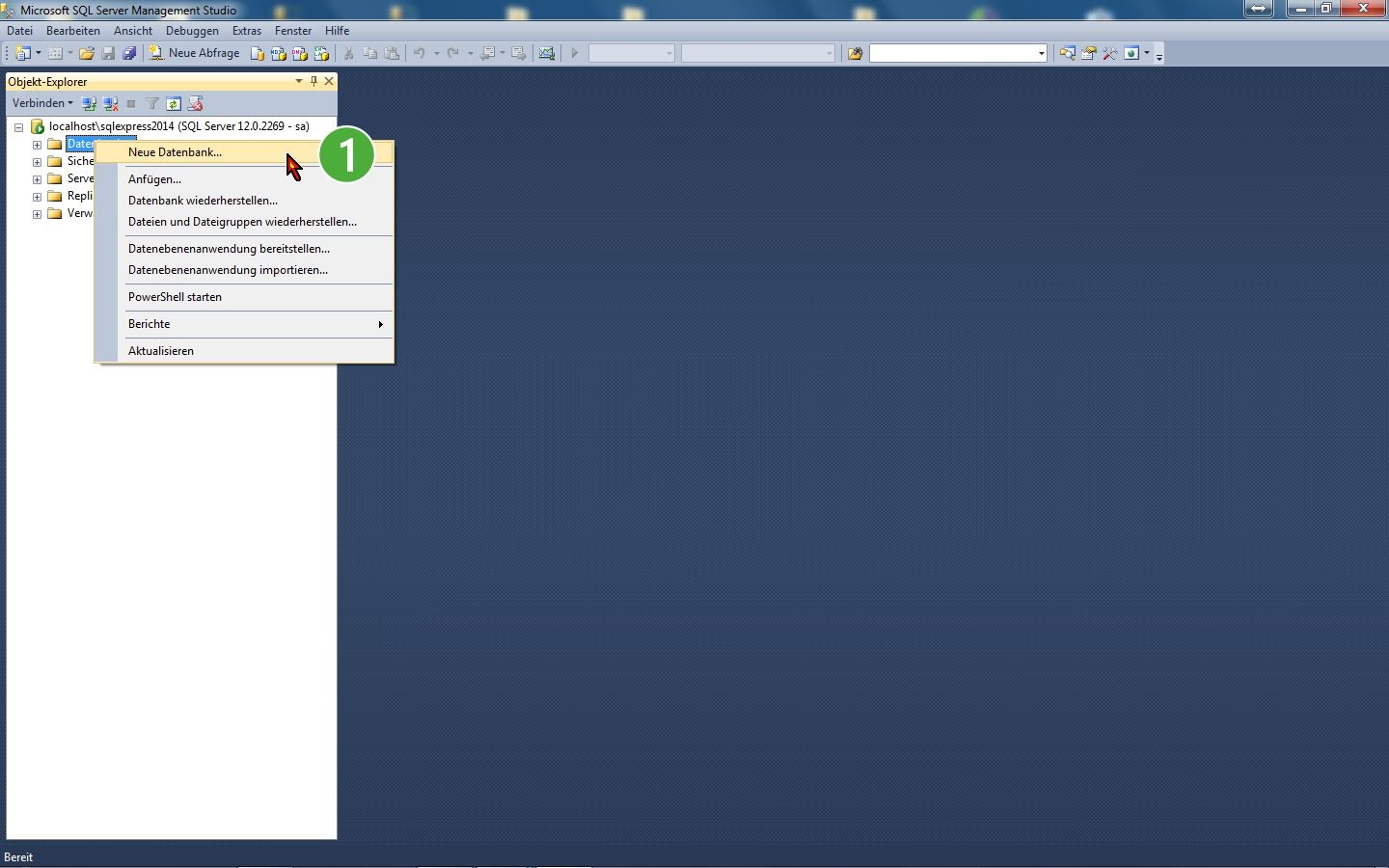Open the Web Browser icon dropdown arrow

(1147, 53)
